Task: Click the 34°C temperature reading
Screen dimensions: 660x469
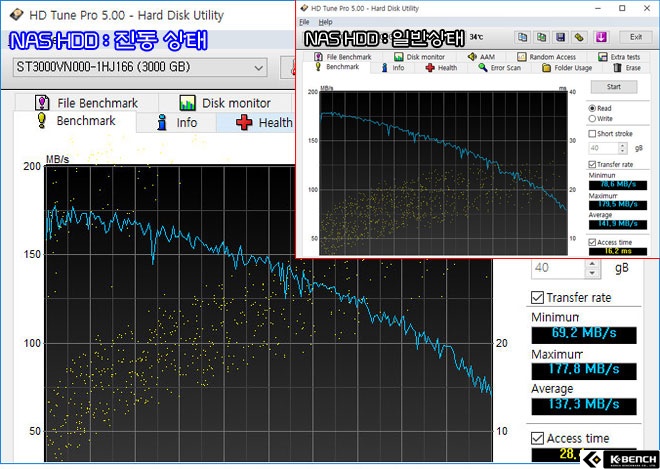Action: click(476, 37)
